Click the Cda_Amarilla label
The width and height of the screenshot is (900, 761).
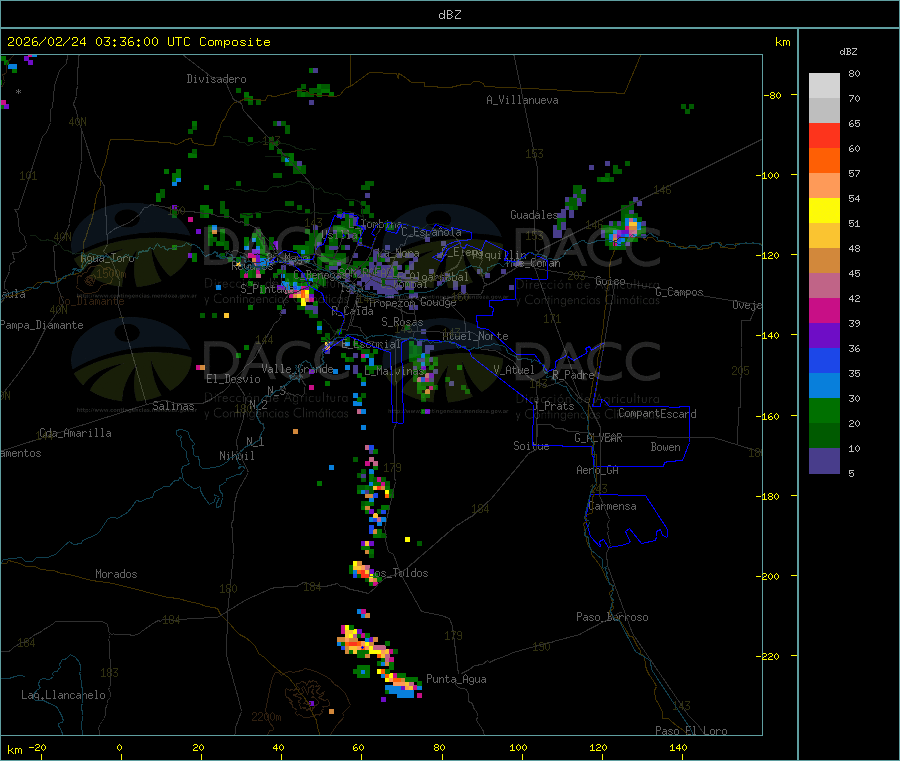[x=75, y=433]
